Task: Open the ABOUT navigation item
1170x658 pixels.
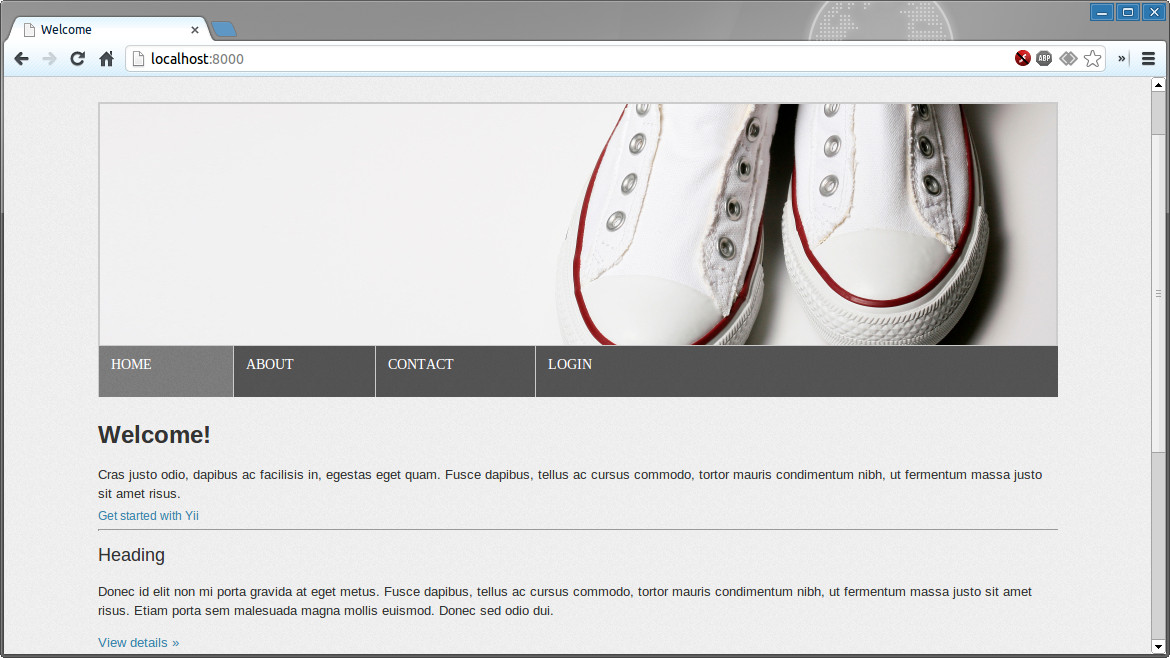Action: coord(270,365)
